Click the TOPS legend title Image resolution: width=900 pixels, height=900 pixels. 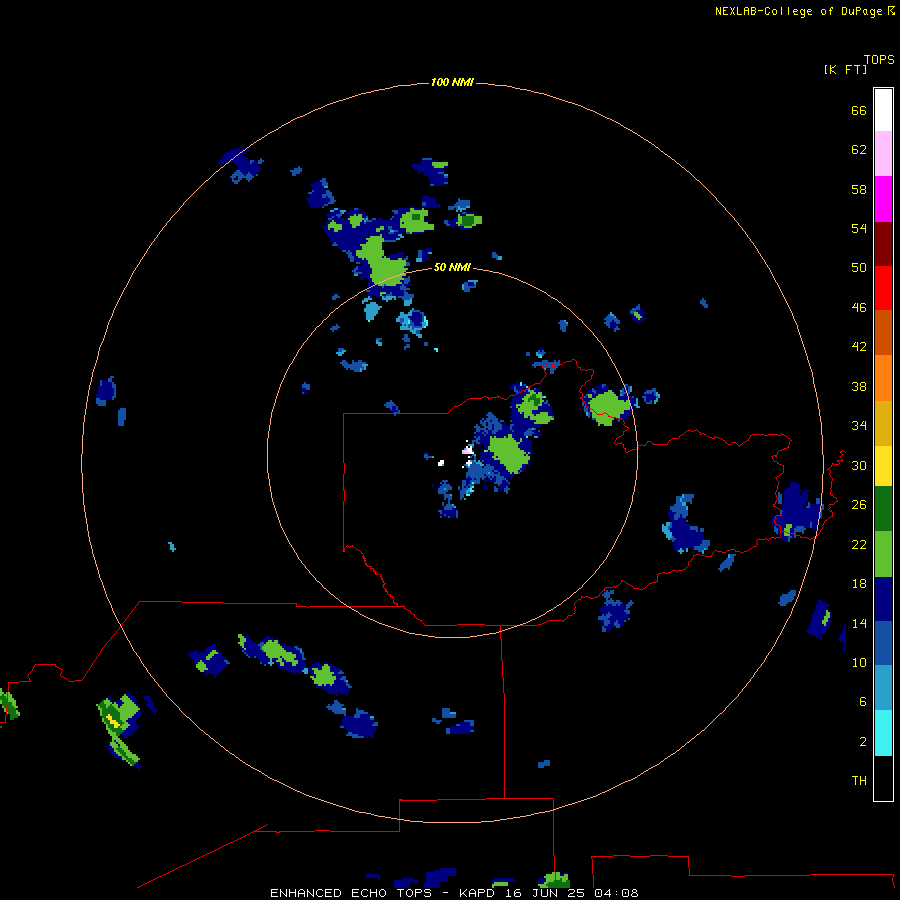pyautogui.click(x=879, y=59)
